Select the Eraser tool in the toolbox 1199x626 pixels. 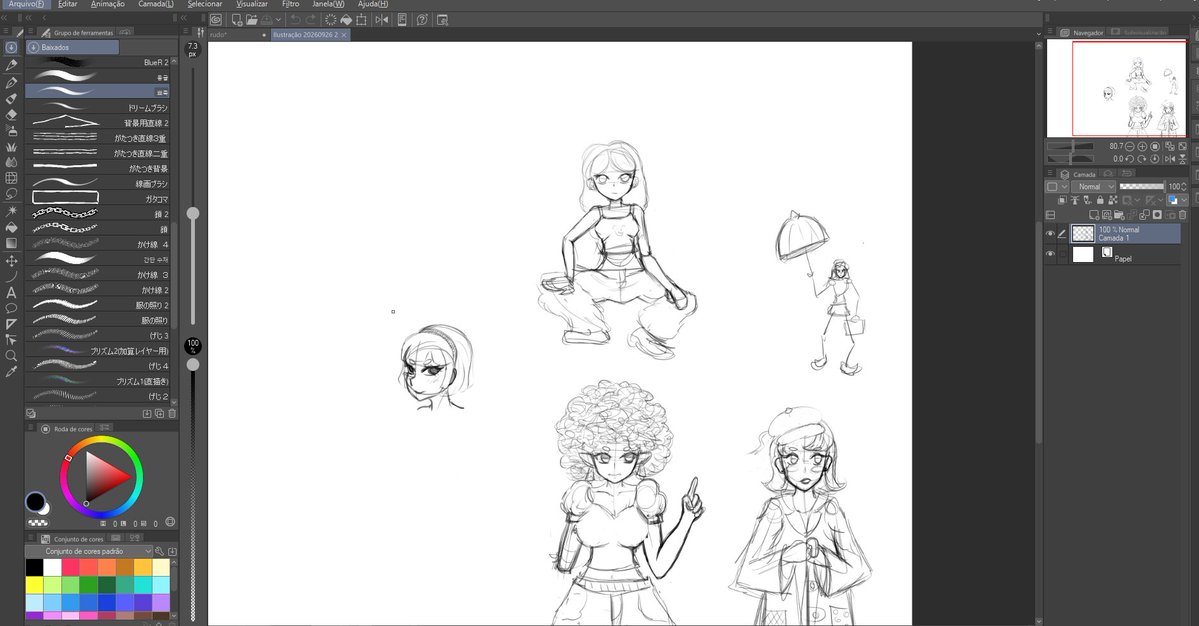11,115
